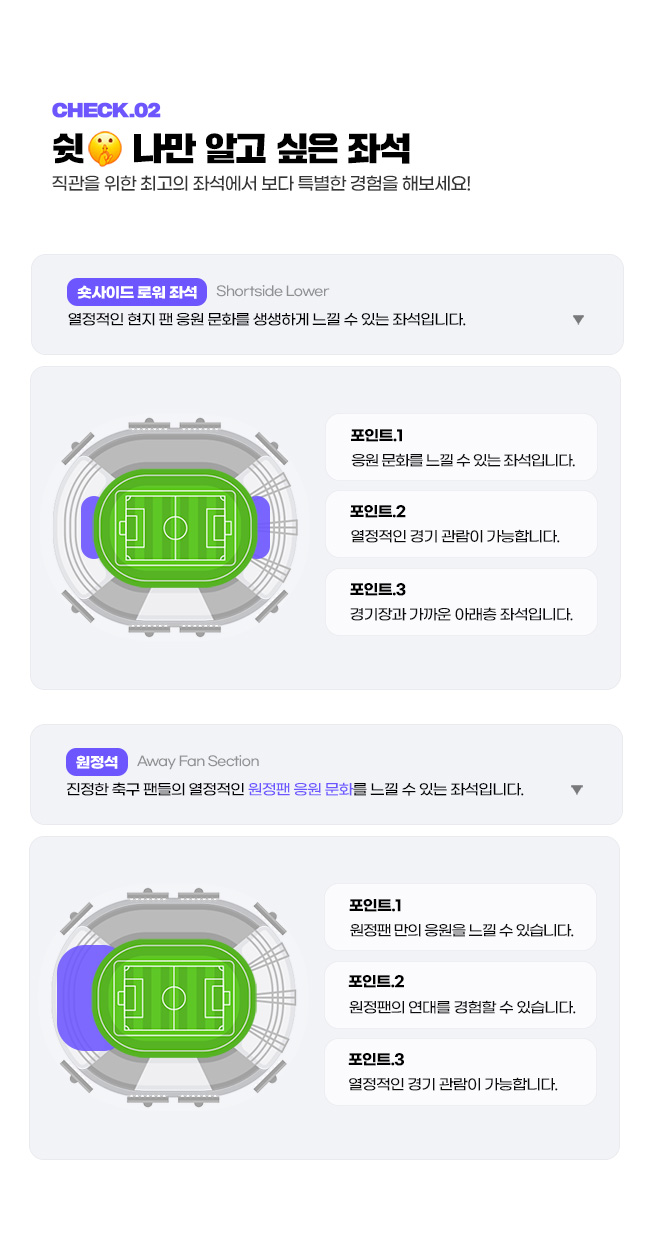Expand the Shortside Lower header bar
The image size is (652, 1244).
point(327,305)
